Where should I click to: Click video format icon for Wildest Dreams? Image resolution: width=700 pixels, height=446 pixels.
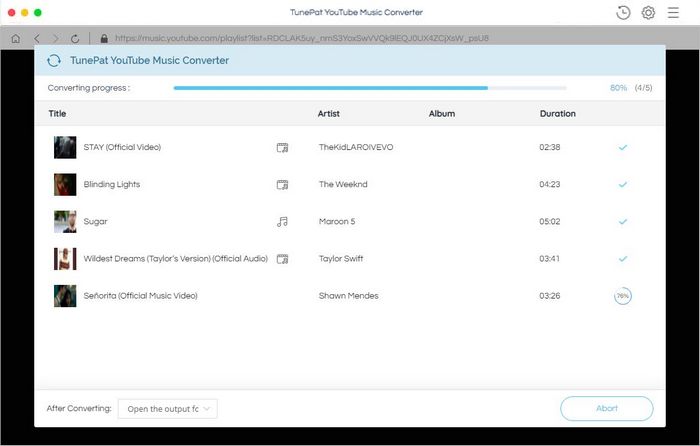[282, 258]
